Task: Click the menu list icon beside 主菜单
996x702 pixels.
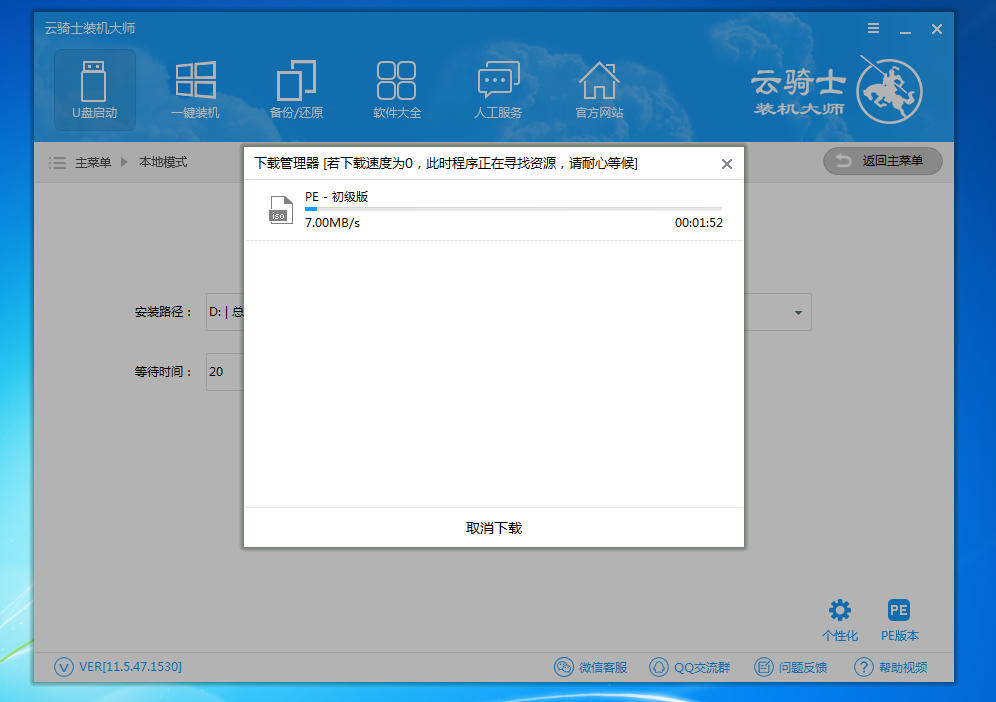Action: coord(57,163)
